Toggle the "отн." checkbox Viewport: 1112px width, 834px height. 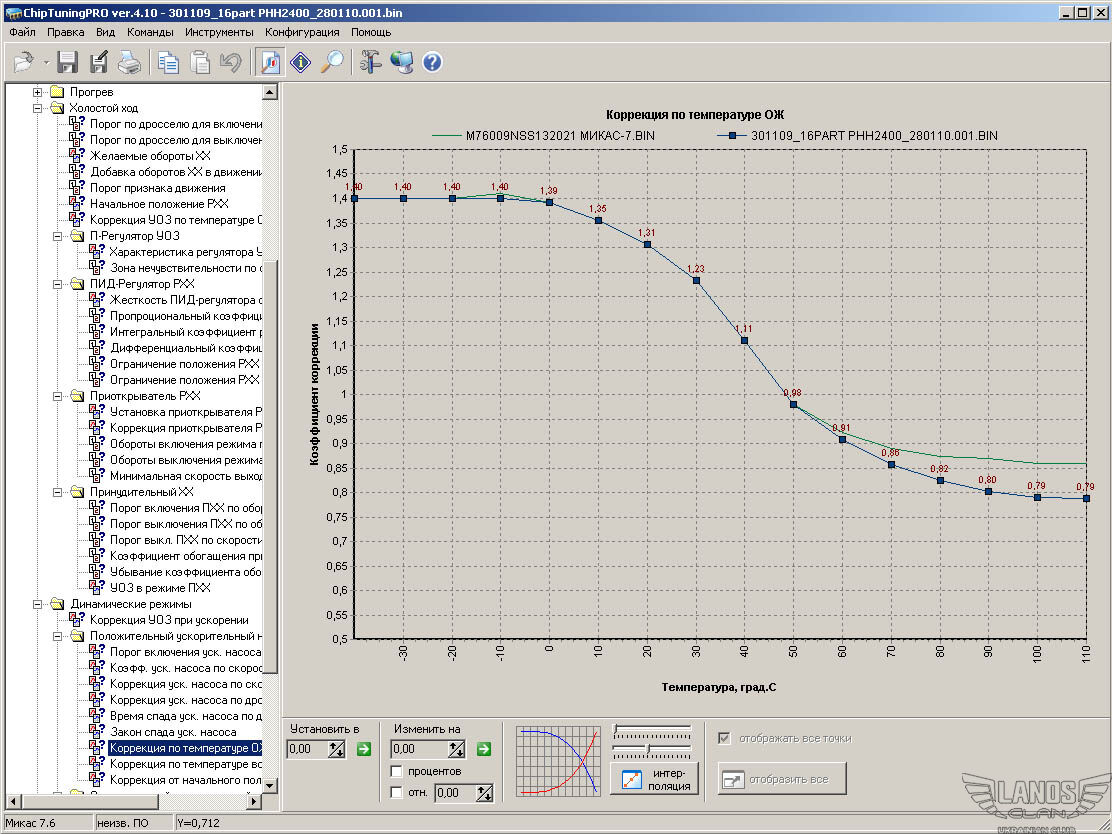397,793
